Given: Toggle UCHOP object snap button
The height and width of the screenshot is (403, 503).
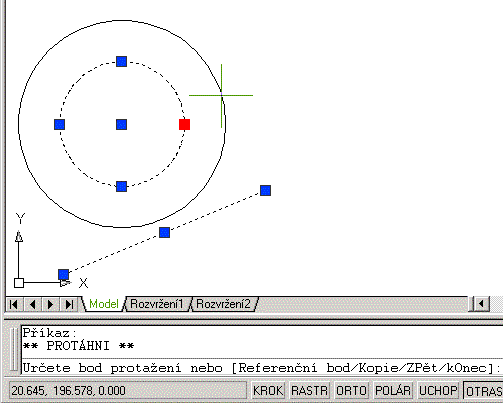Looking at the screenshot, I should click(438, 390).
